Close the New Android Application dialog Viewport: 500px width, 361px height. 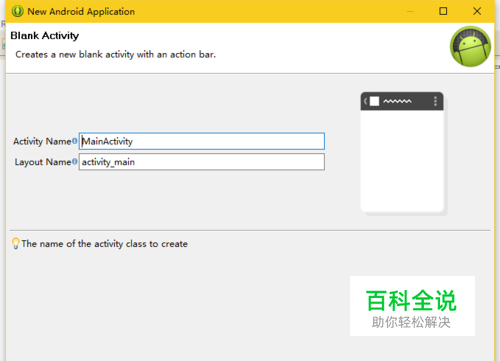[477, 11]
